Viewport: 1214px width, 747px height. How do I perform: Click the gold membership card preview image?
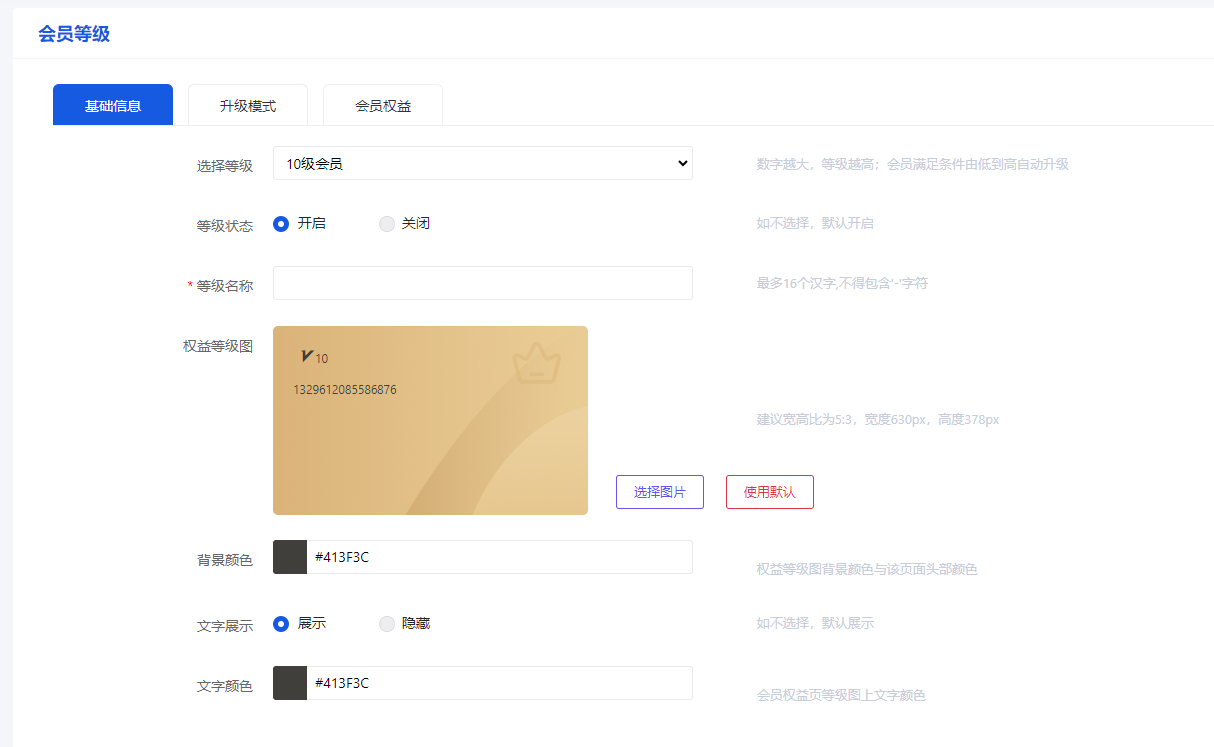pyautogui.click(x=430, y=450)
